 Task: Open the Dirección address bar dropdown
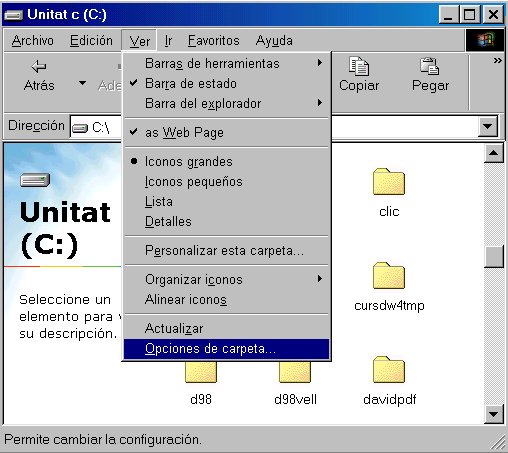pyautogui.click(x=487, y=126)
